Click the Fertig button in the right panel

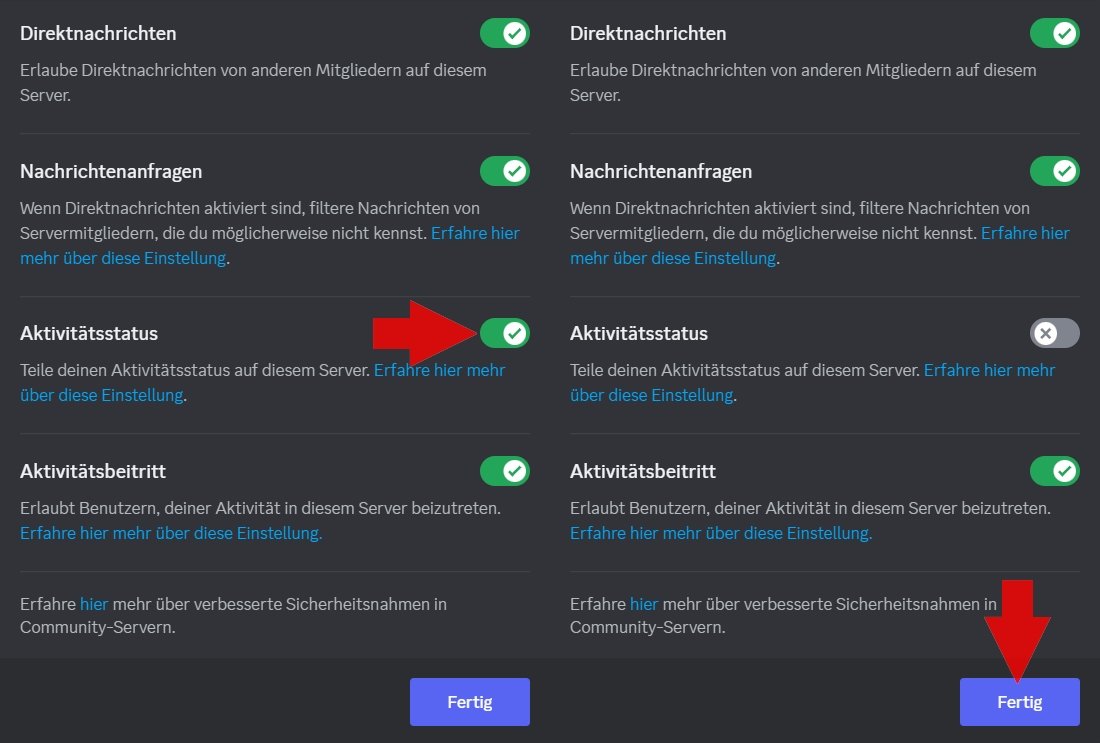click(x=1019, y=702)
